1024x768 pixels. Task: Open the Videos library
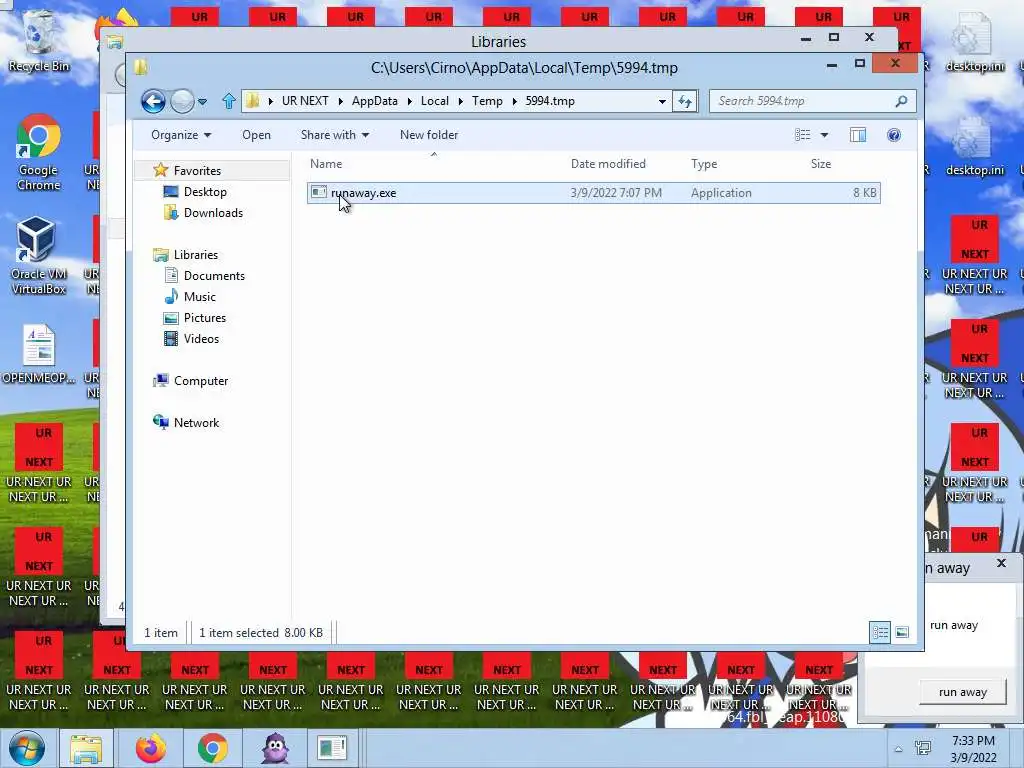(201, 339)
